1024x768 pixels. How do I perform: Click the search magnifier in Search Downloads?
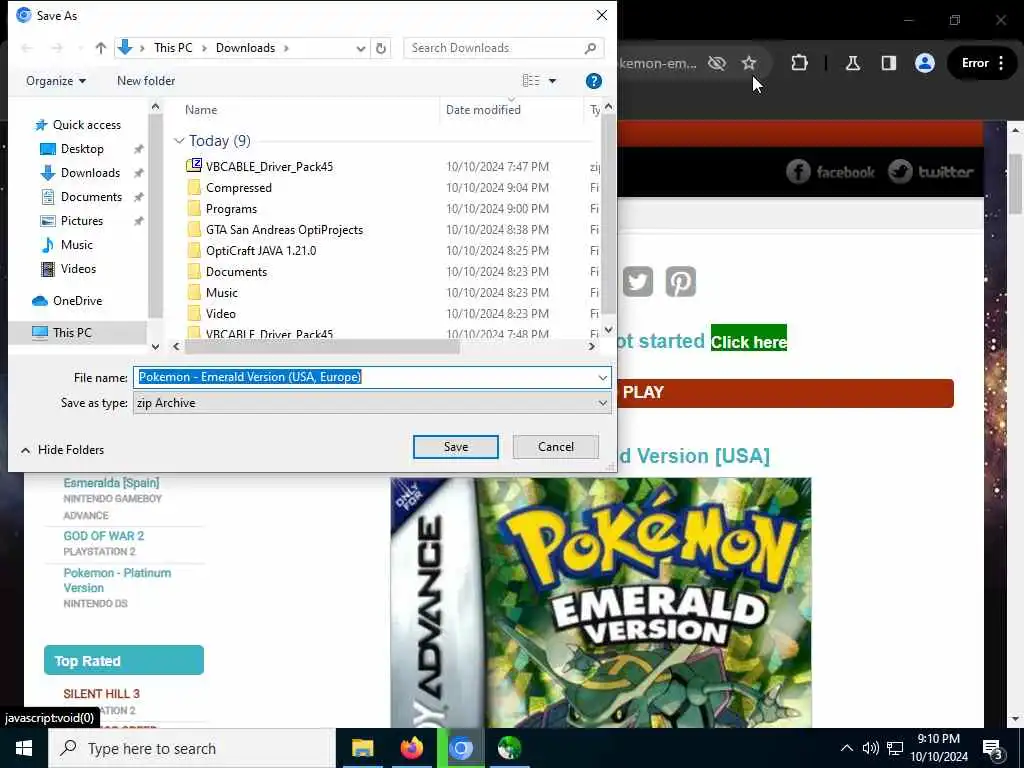coord(590,48)
